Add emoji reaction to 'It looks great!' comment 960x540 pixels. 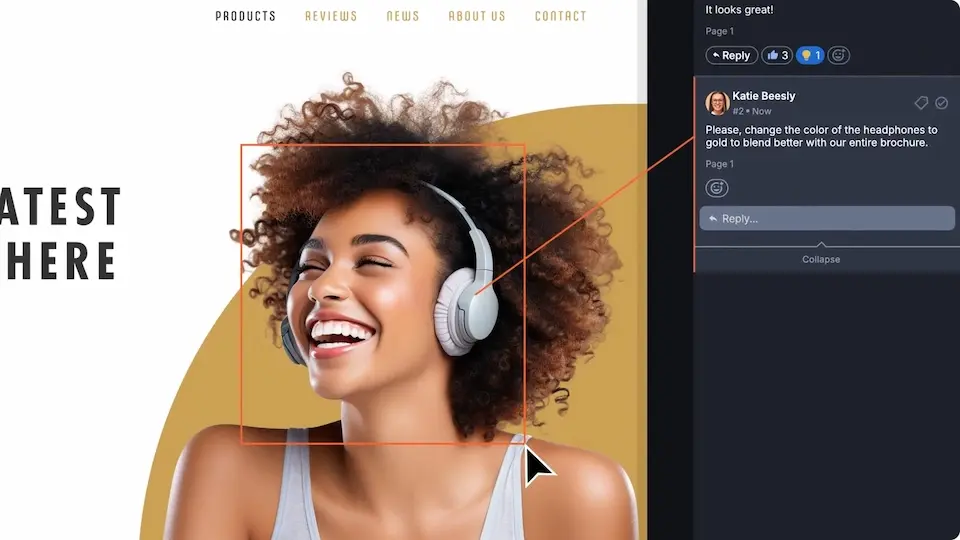click(x=839, y=56)
